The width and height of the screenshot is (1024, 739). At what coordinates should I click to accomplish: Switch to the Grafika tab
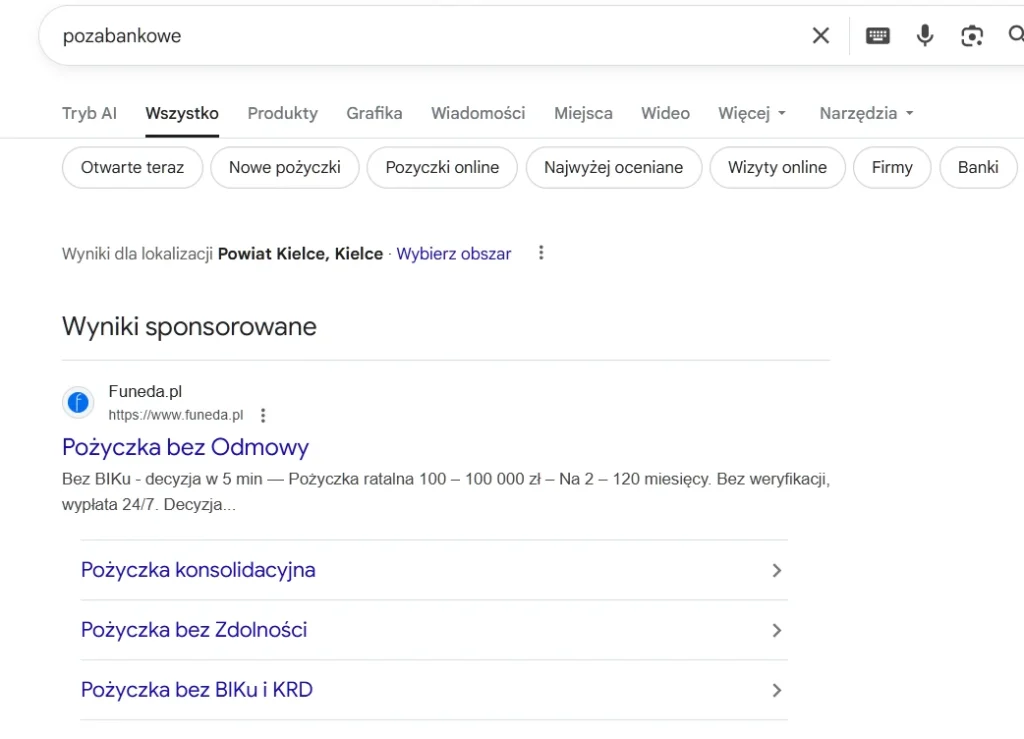pyautogui.click(x=374, y=113)
